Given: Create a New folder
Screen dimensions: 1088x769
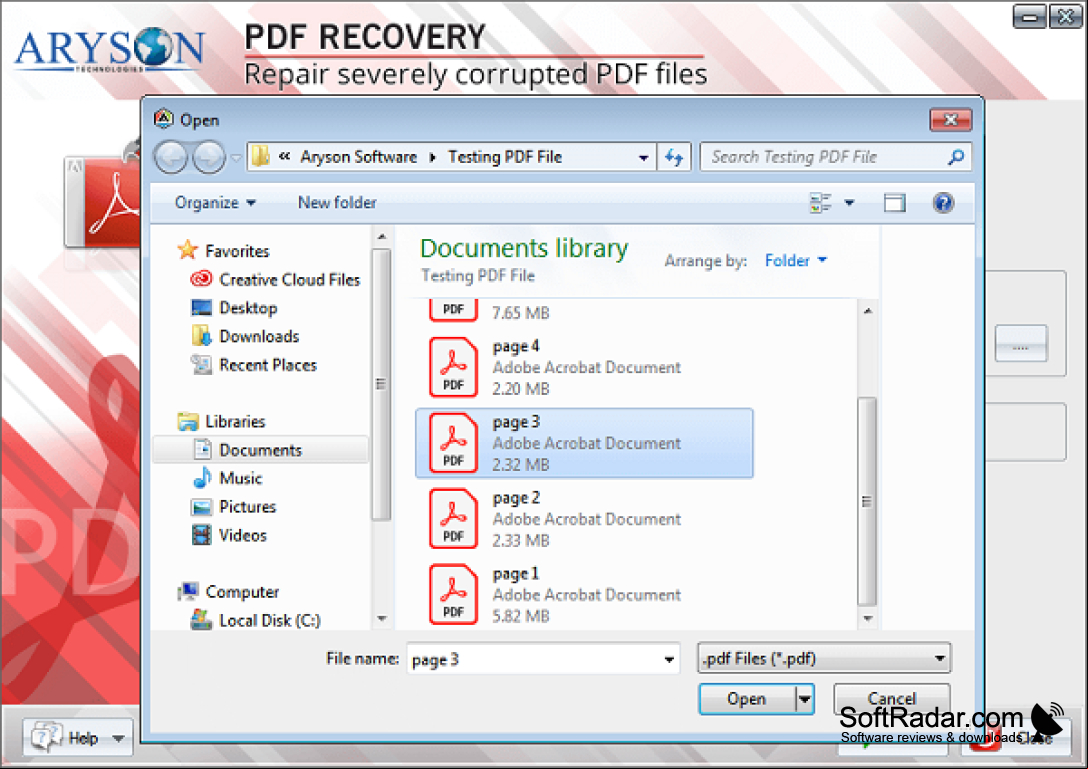Looking at the screenshot, I should (337, 203).
